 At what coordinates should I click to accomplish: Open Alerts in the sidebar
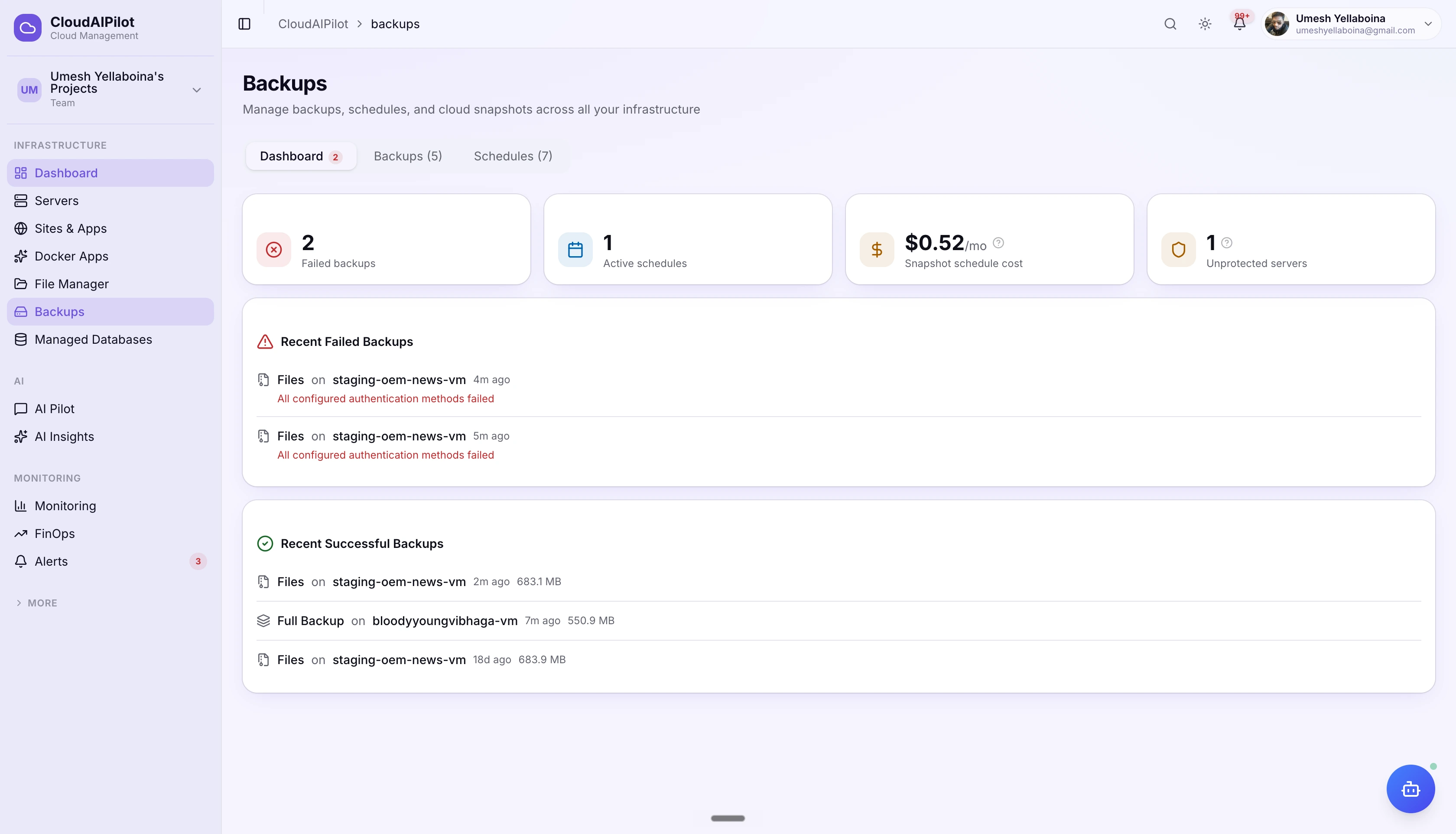110,561
